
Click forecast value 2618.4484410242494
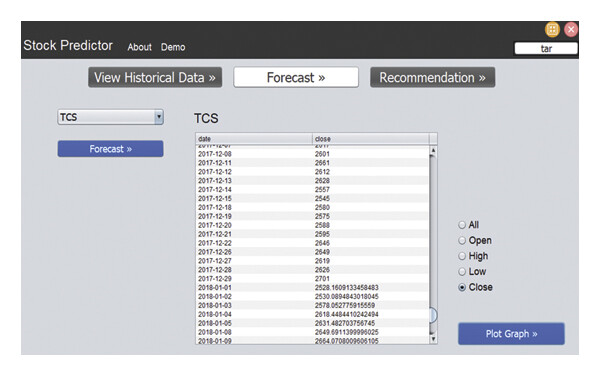tap(347, 314)
